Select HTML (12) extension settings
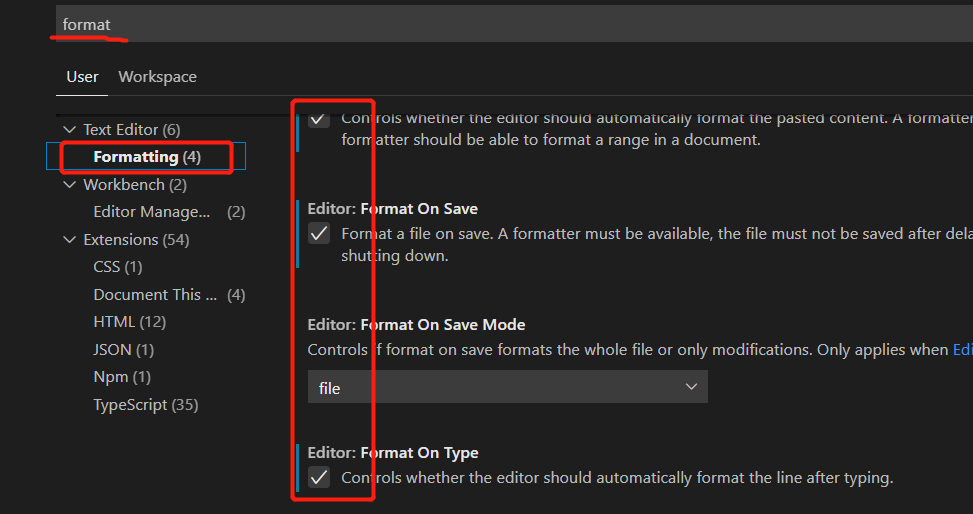 pos(129,322)
